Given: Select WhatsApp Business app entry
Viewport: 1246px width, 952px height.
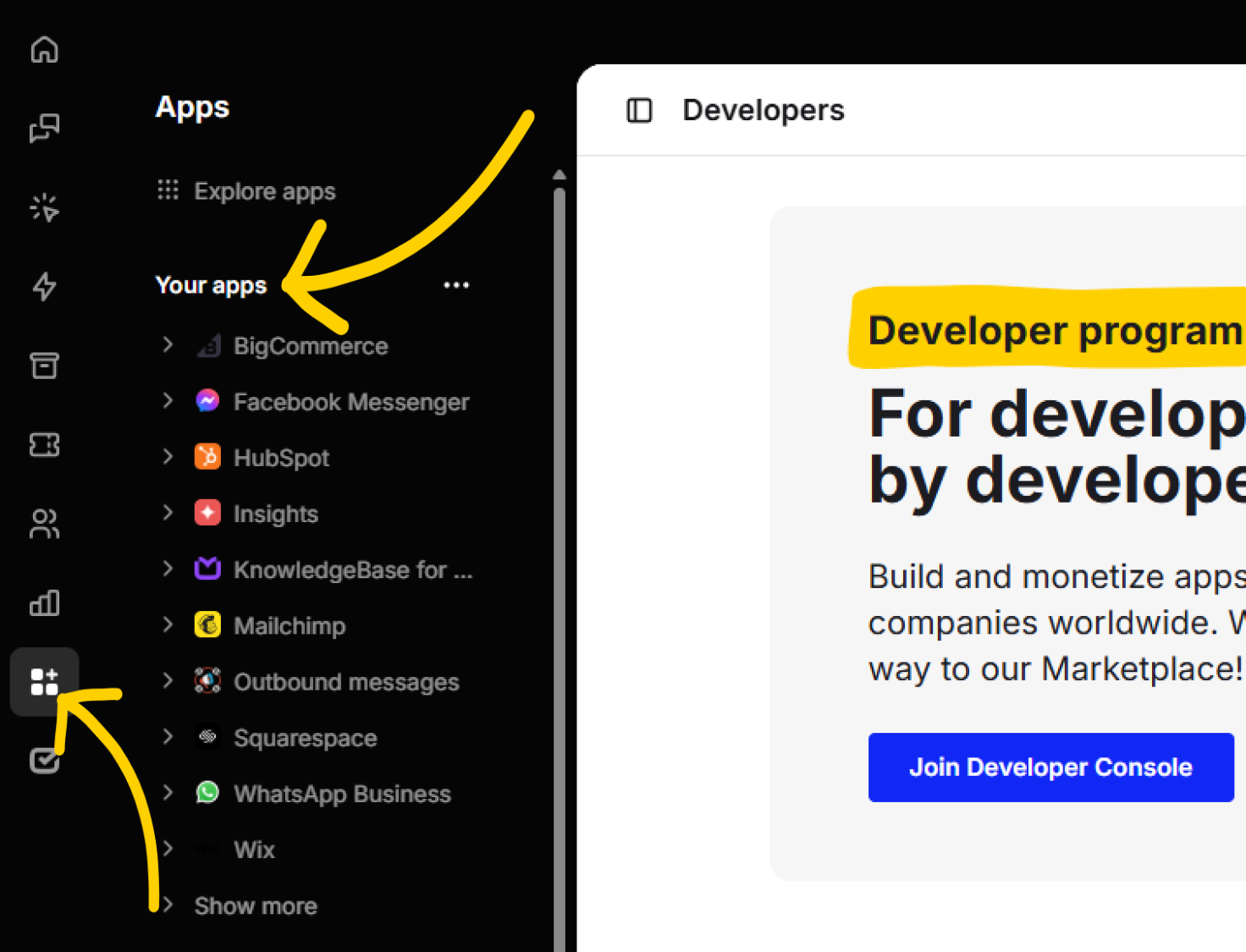Looking at the screenshot, I should (342, 794).
